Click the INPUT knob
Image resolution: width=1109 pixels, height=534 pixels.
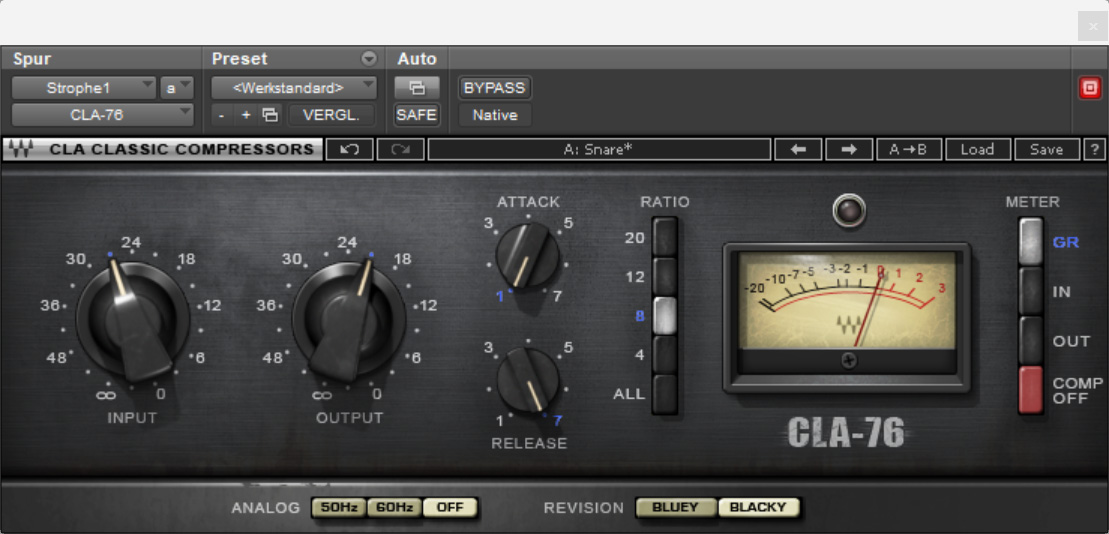click(132, 319)
